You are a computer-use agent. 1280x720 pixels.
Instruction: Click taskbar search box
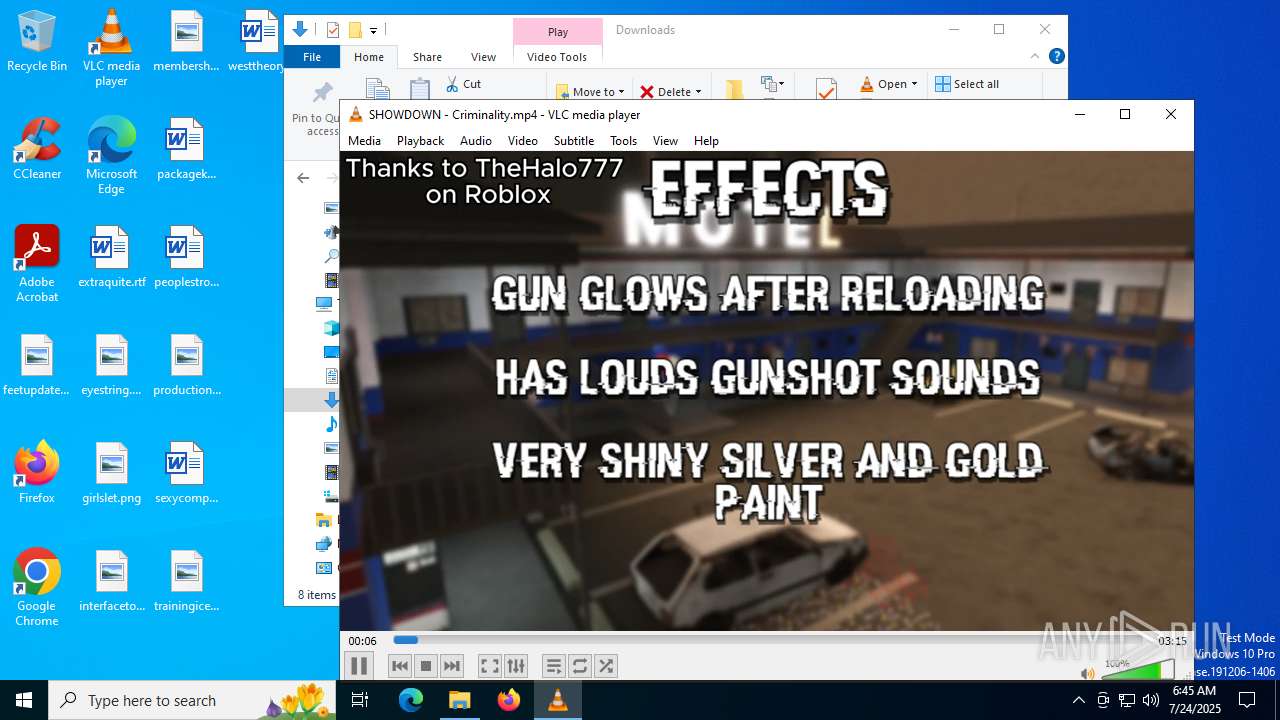tap(192, 700)
